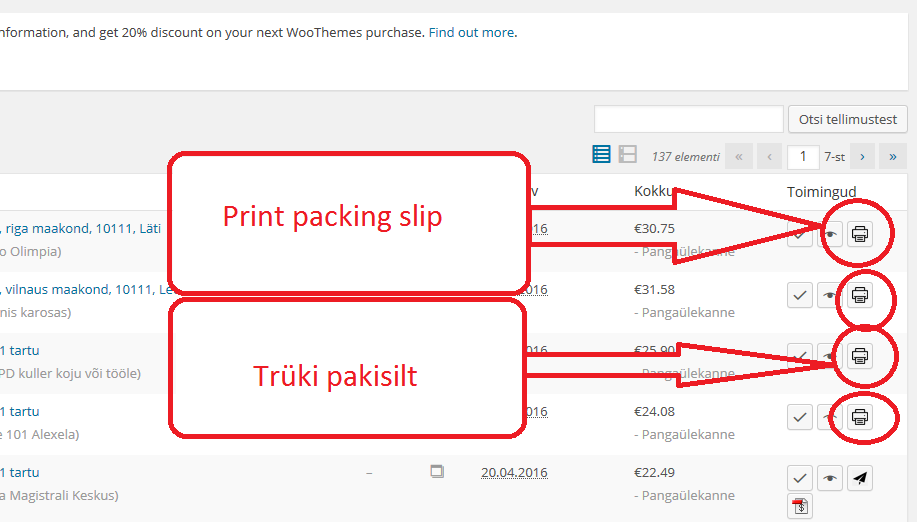Screen dimensions: 917x522
Task: View the €22.49 order via the eye icon
Action: pyautogui.click(x=829, y=478)
